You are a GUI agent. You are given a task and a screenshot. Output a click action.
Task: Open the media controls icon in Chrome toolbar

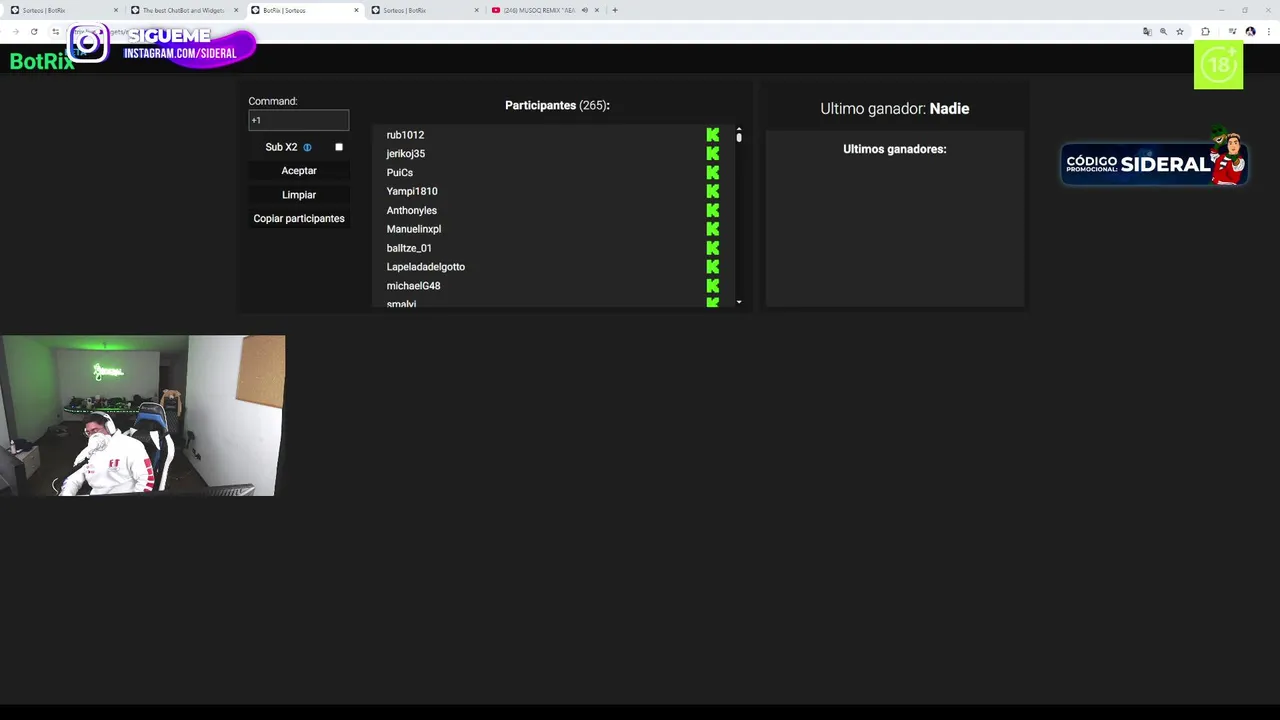(1232, 32)
